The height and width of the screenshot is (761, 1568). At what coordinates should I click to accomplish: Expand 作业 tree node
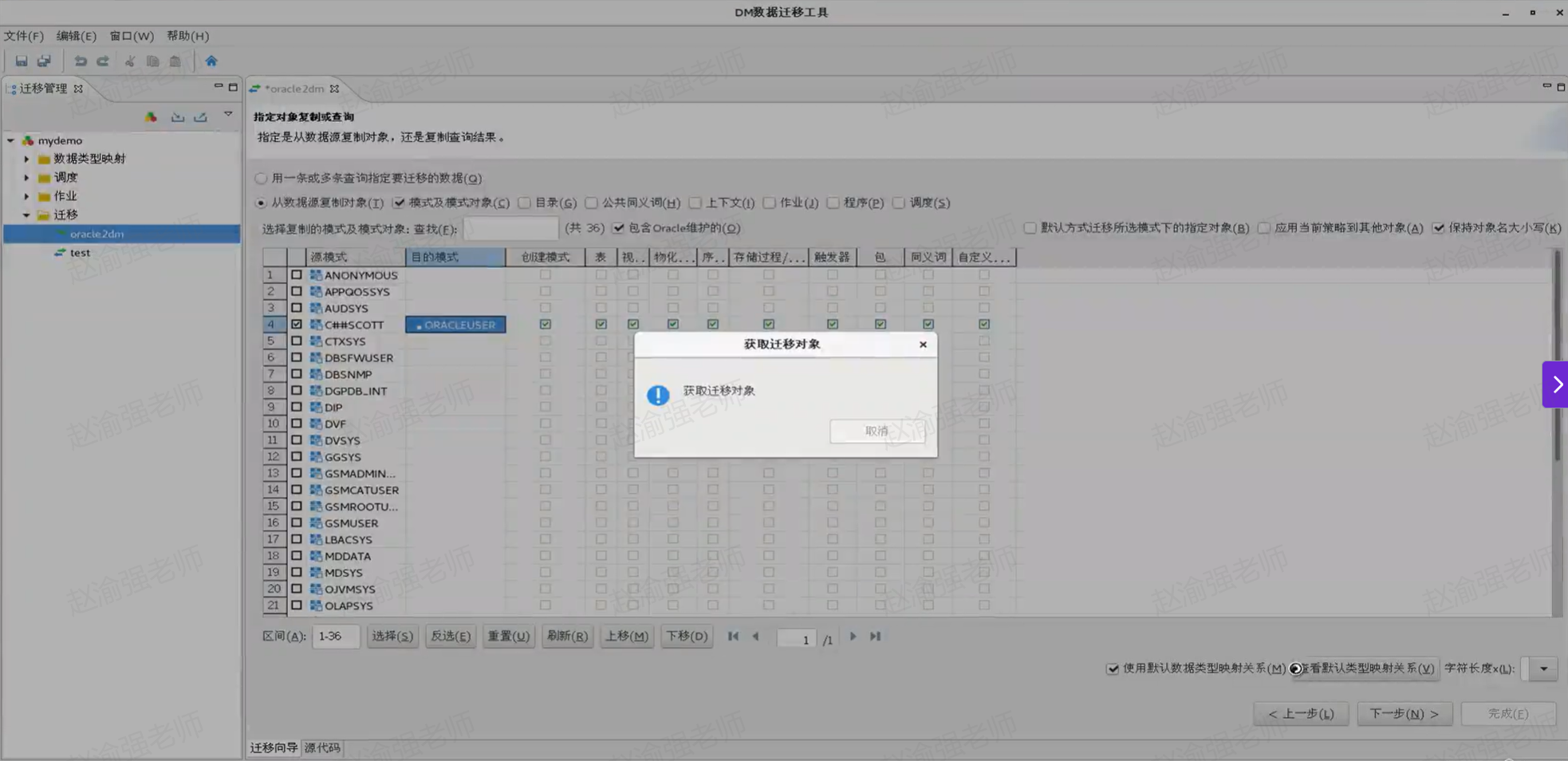click(x=26, y=195)
